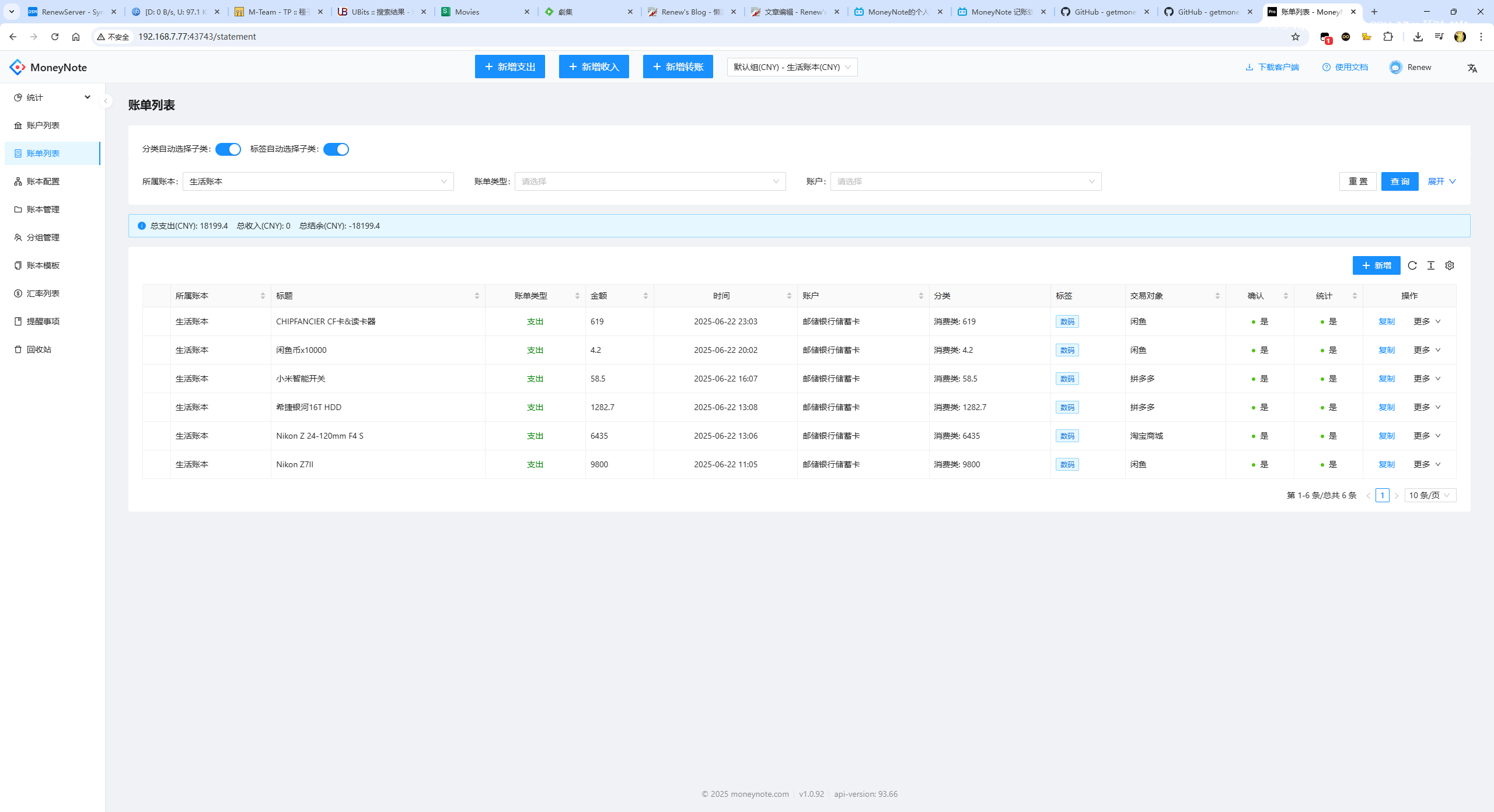Toggle 标签自动选择子类 switch
Screen dimensions: 1494x812
point(336,149)
